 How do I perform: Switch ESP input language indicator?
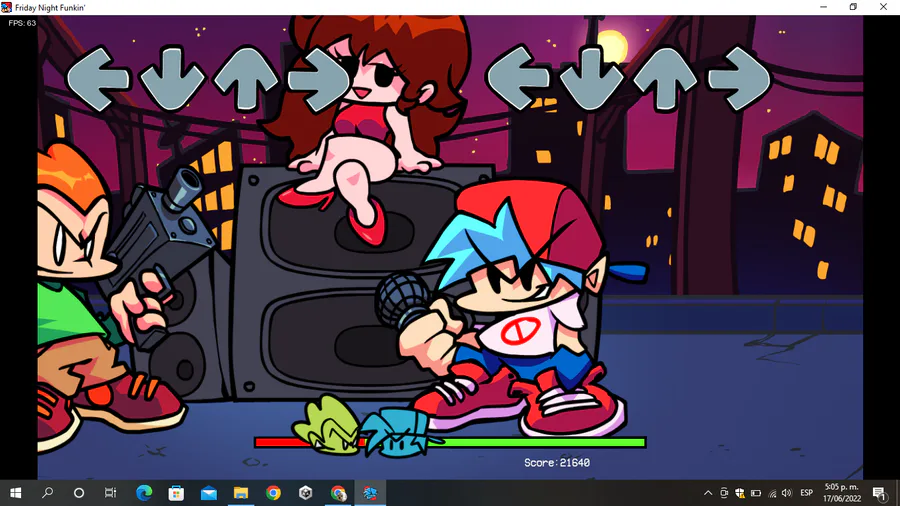[x=806, y=493]
